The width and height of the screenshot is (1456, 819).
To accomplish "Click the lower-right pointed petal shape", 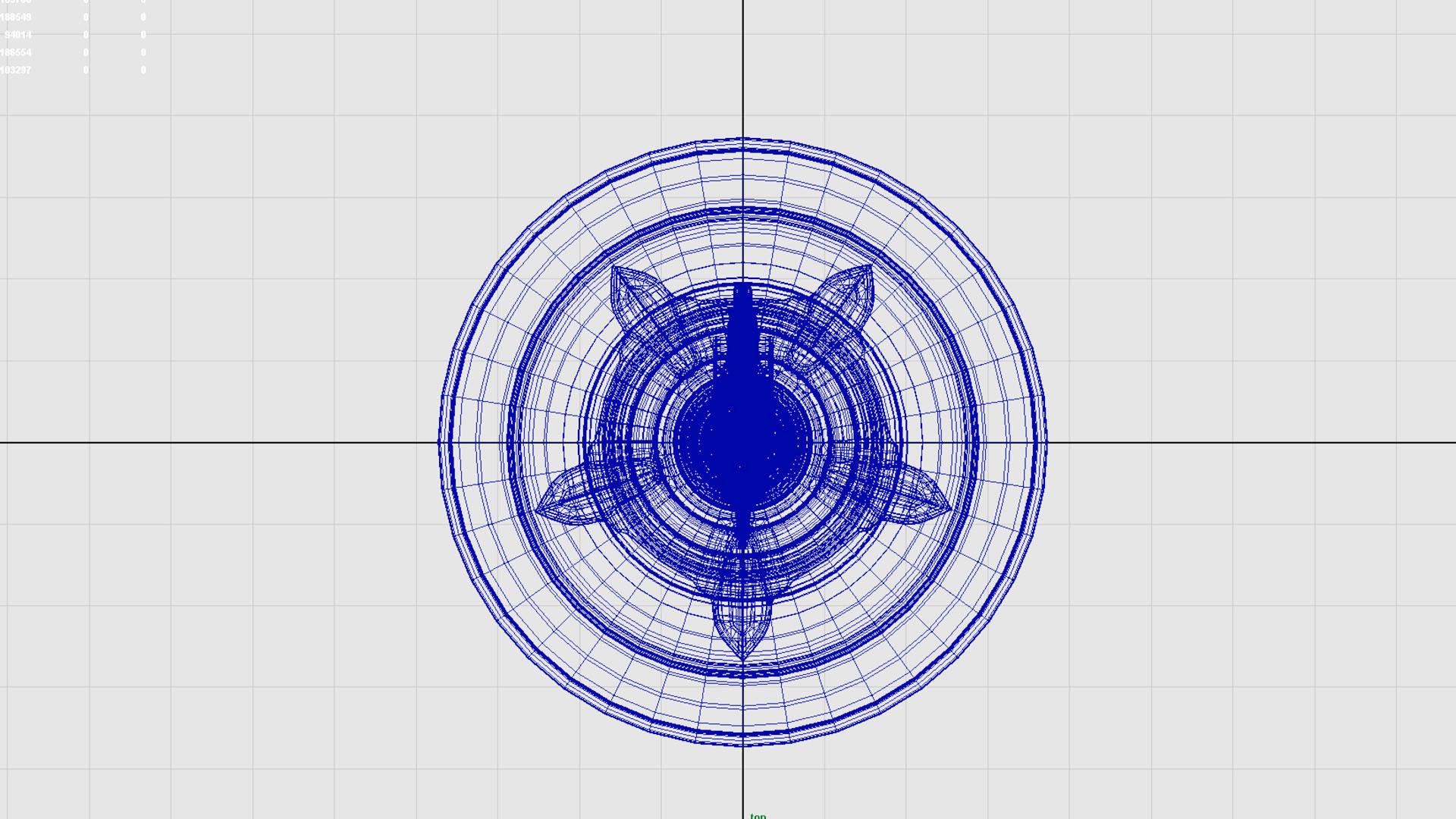I will 921,500.
